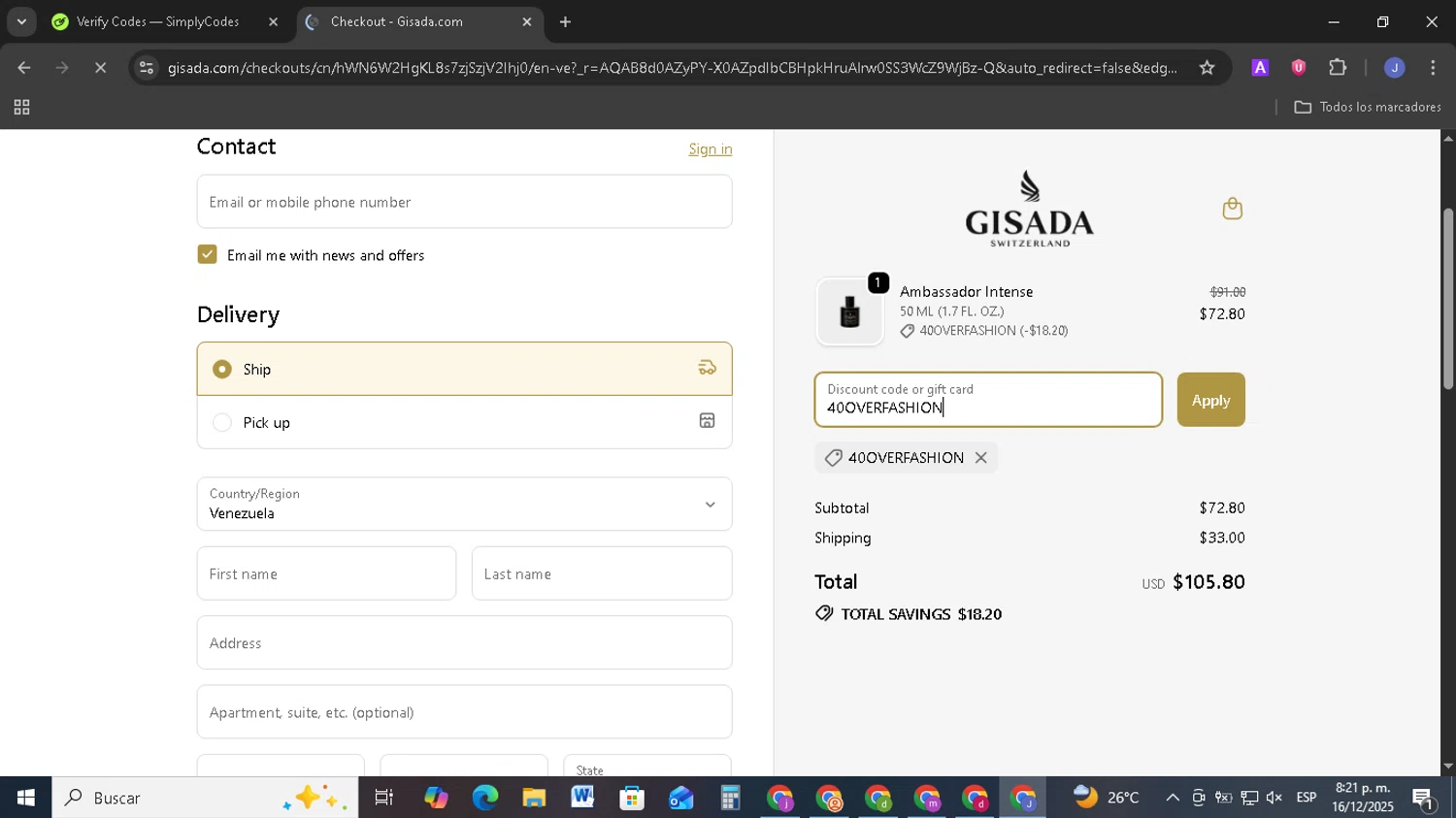Open the shopping bag cart icon
This screenshot has width=1456, height=818.
tap(1232, 209)
